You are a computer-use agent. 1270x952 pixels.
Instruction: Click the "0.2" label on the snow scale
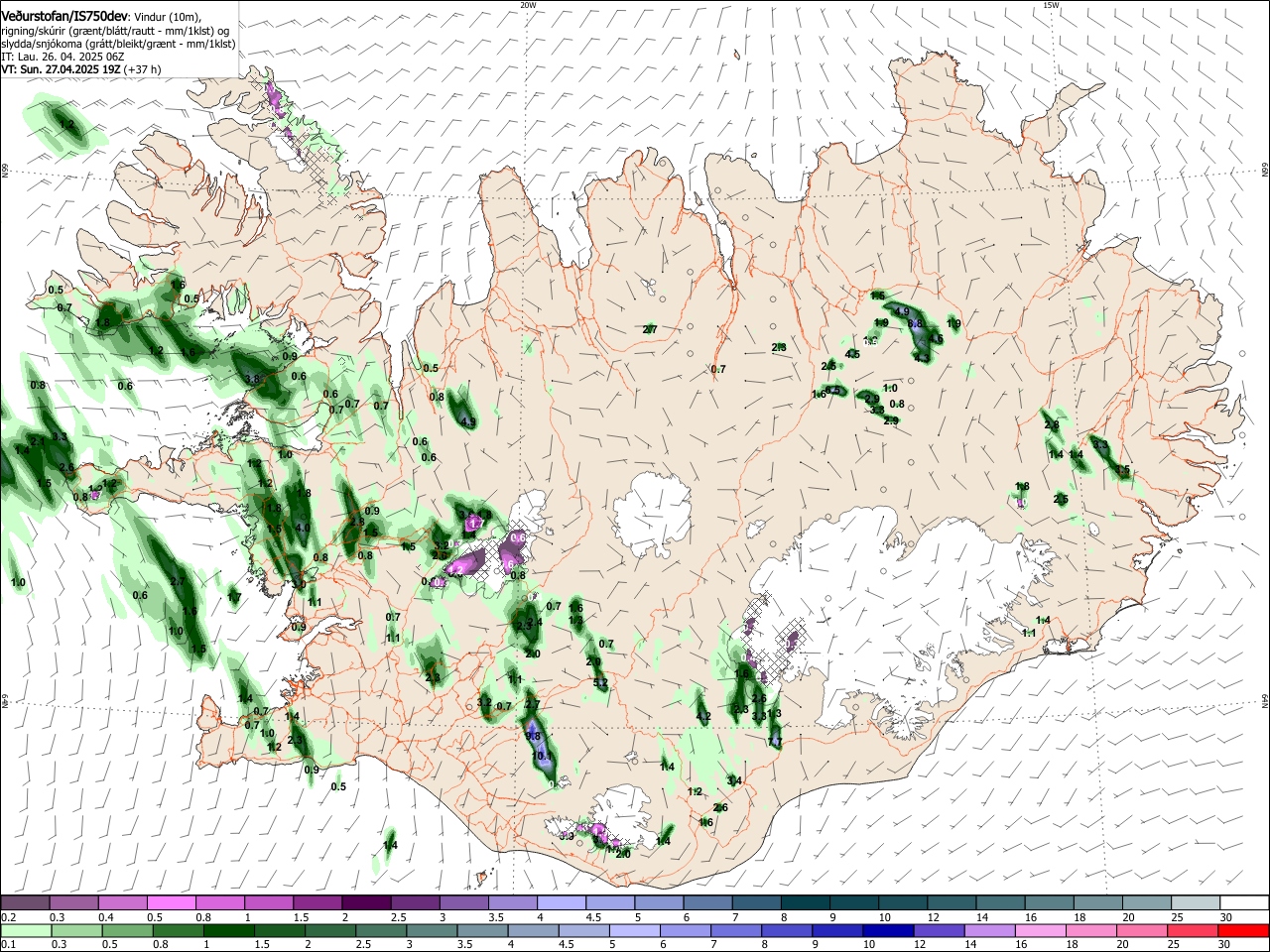tap(8, 918)
